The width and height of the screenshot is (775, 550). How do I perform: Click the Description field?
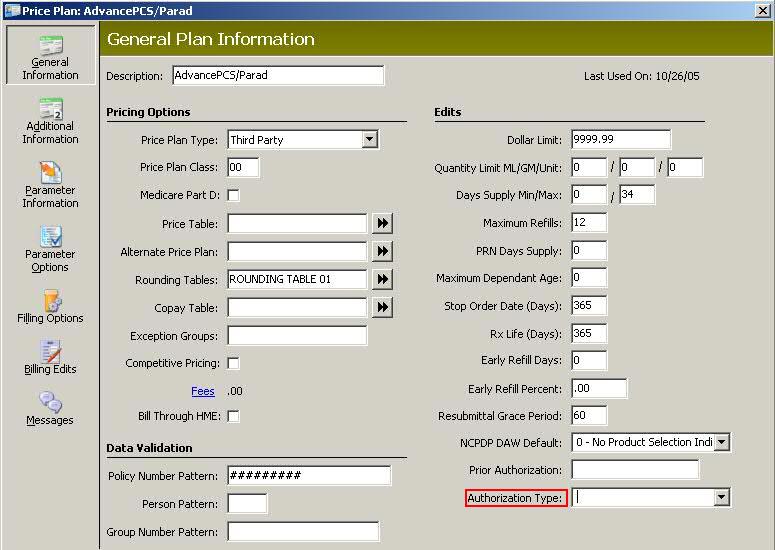[x=278, y=76]
